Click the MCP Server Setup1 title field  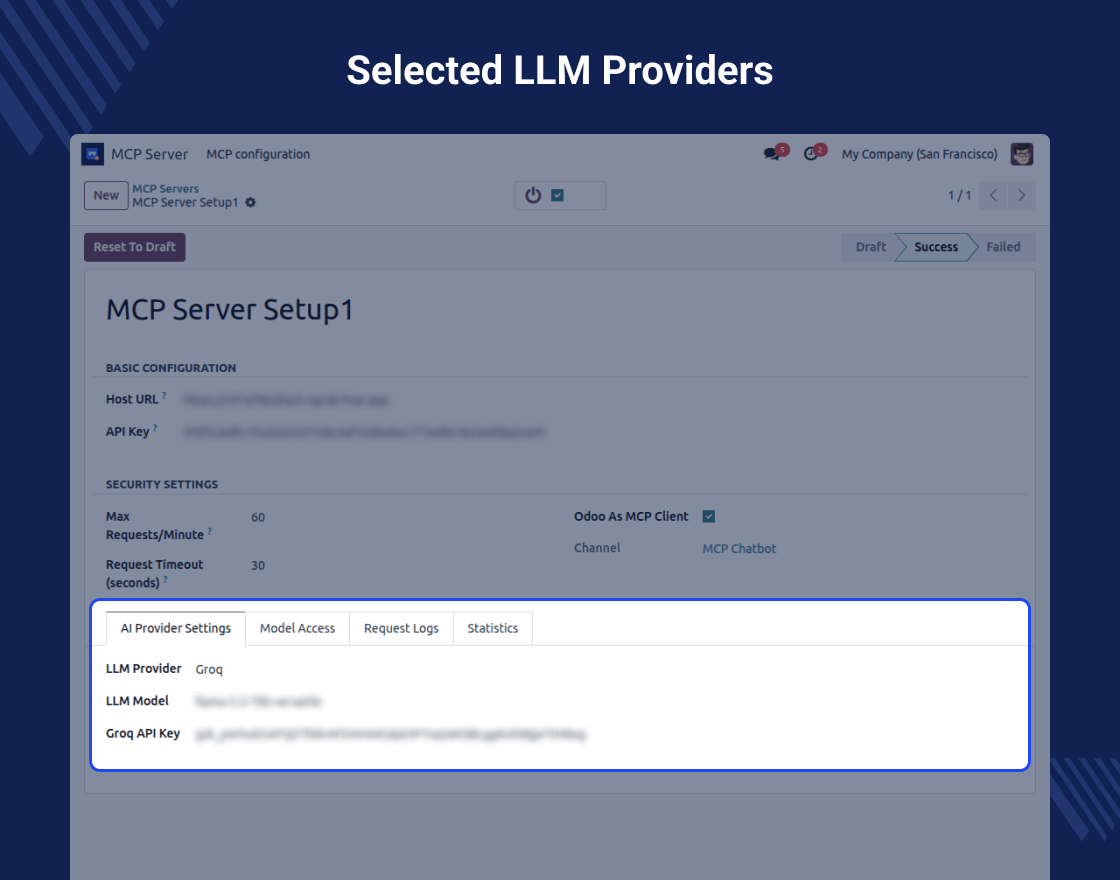(229, 310)
